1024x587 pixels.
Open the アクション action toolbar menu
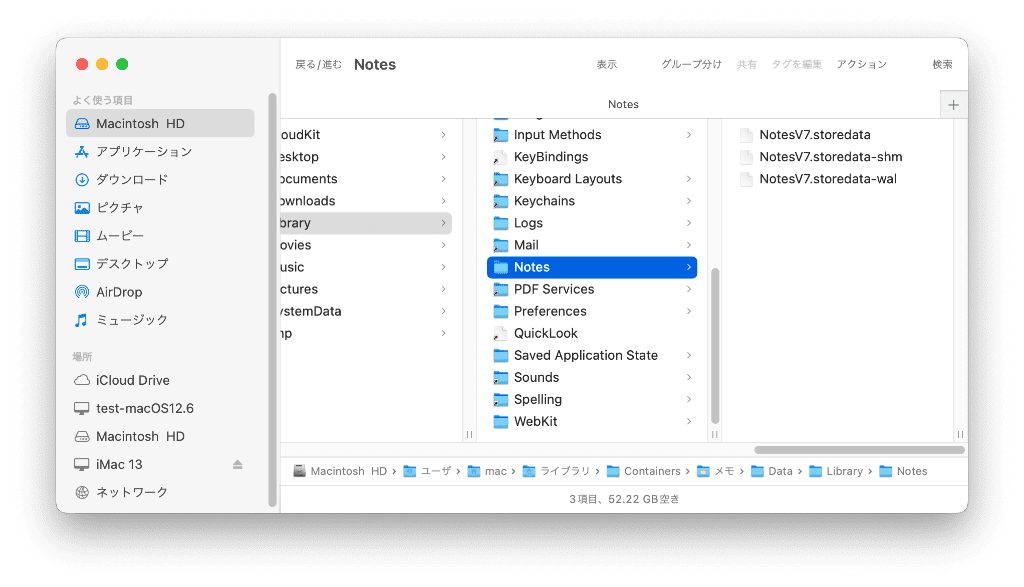[x=861, y=64]
